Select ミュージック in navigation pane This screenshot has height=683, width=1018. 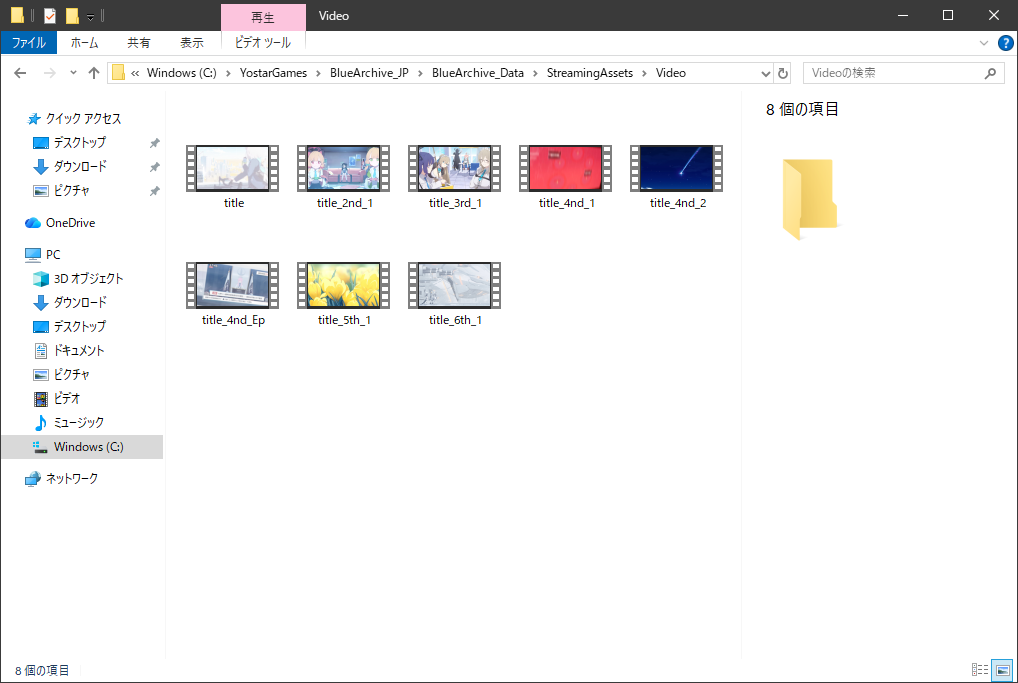click(78, 423)
